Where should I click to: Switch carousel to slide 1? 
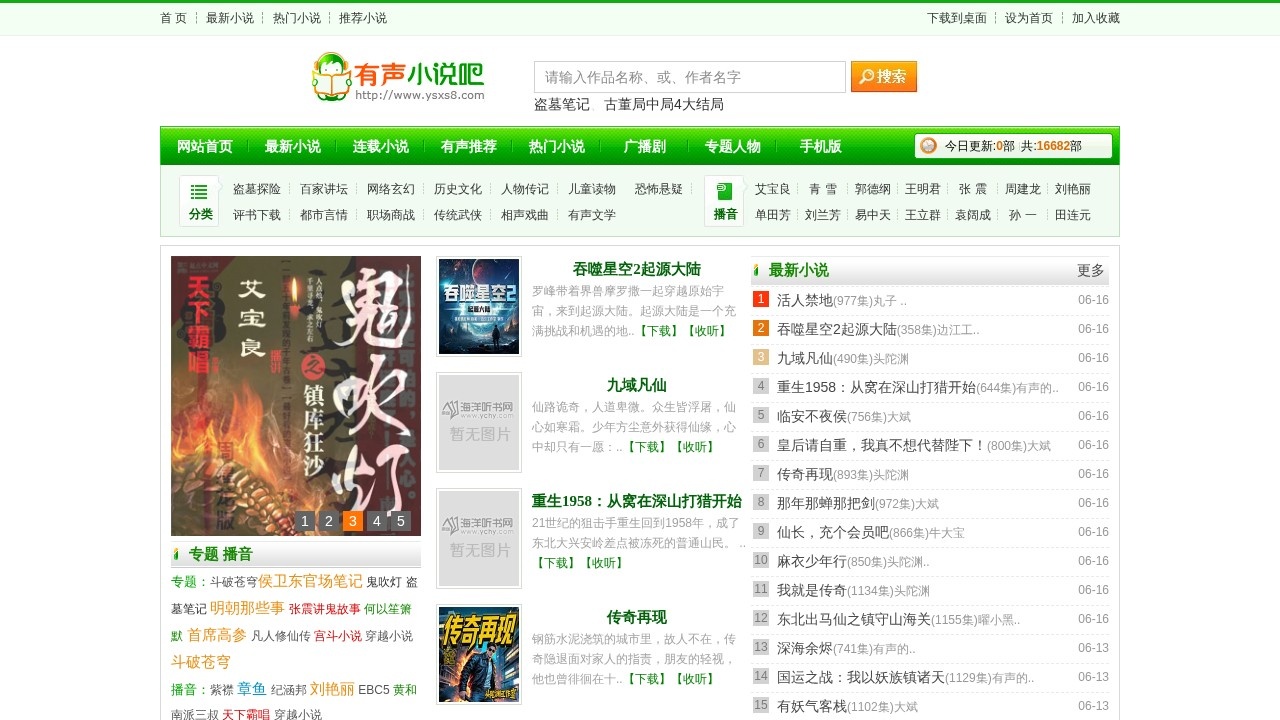[x=305, y=521]
